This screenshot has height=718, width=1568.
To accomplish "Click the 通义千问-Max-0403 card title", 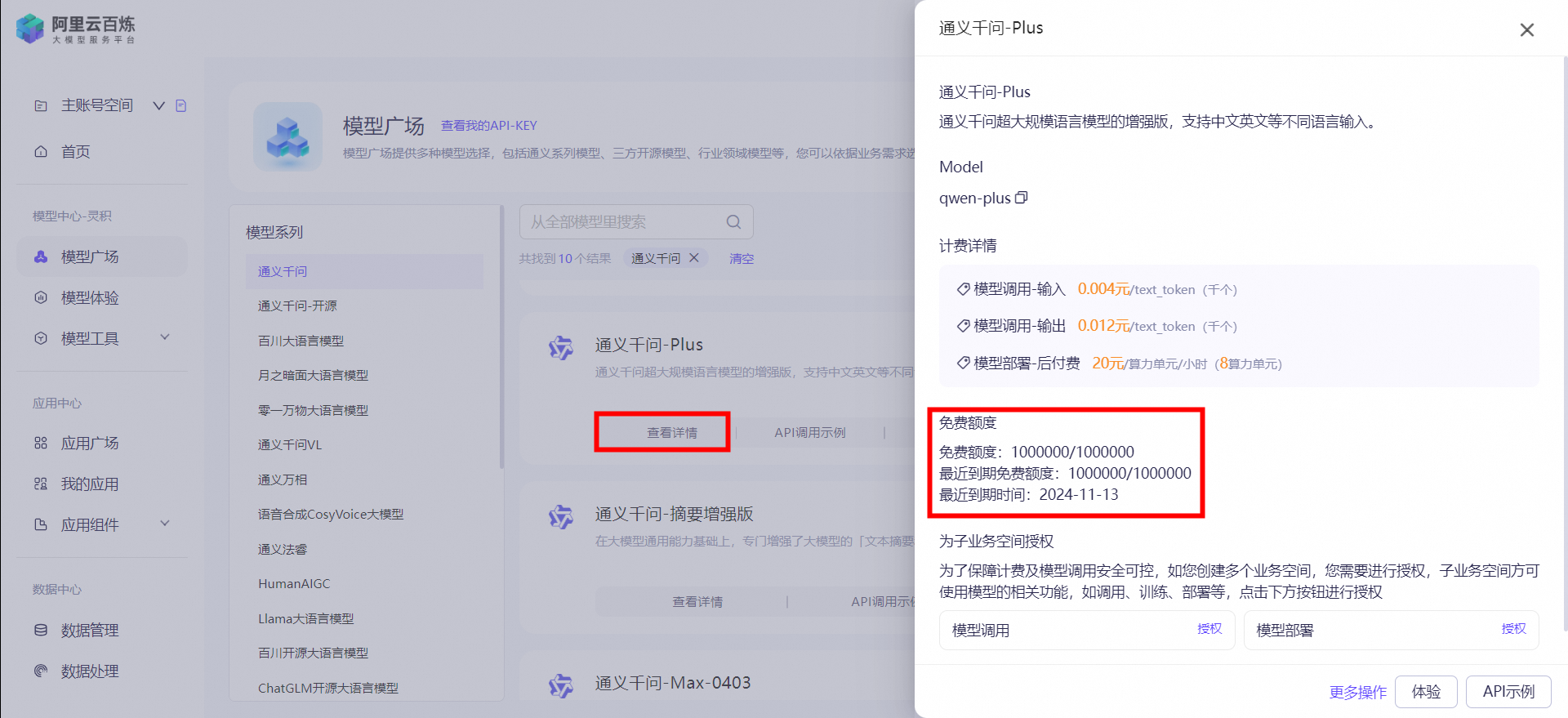I will click(x=672, y=683).
